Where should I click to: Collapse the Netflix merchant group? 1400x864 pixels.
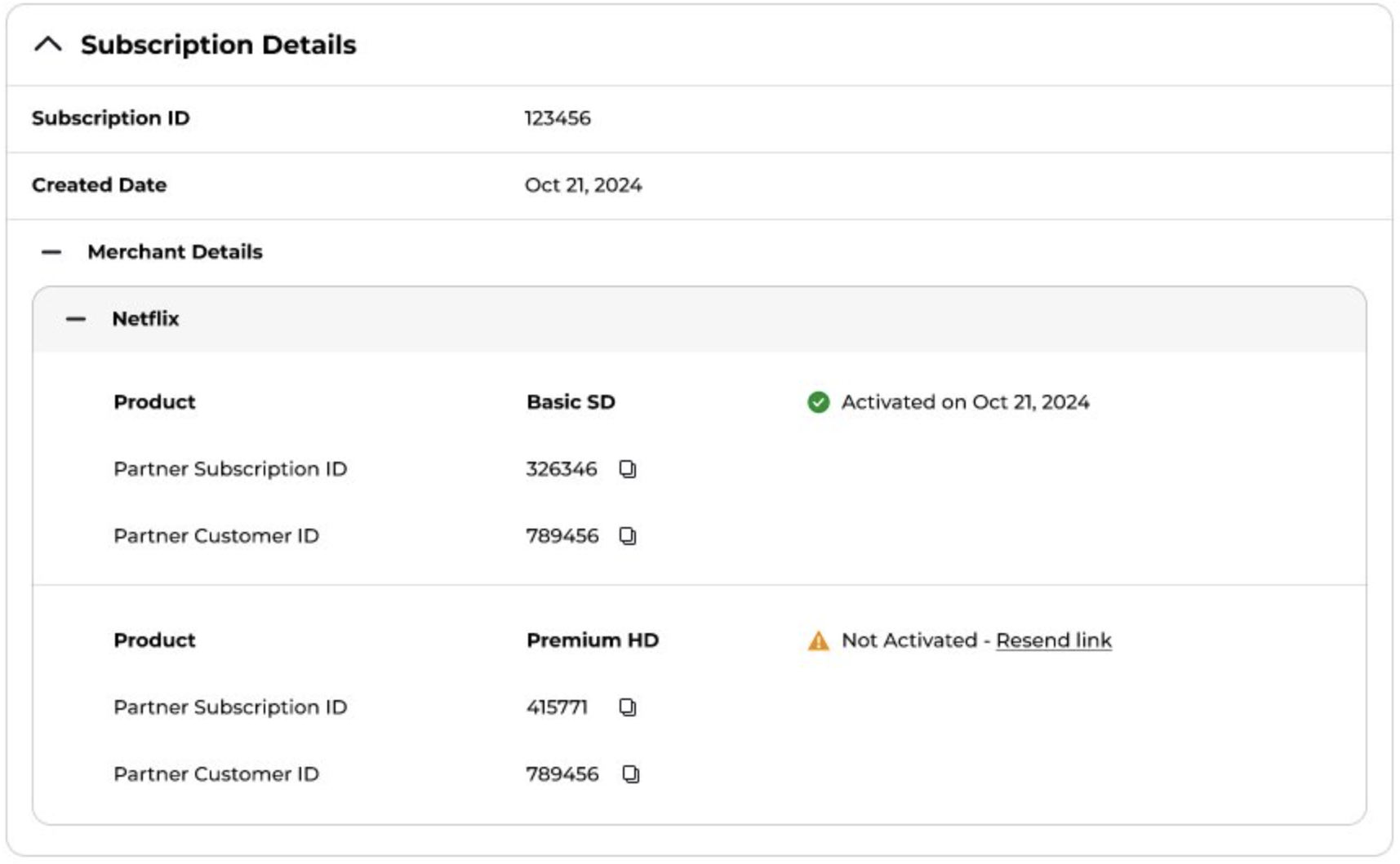[x=76, y=319]
